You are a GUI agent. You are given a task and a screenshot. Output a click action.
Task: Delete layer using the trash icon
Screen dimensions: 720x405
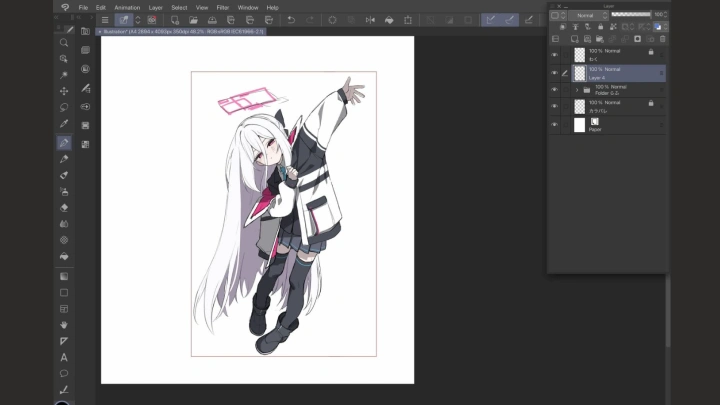pyautogui.click(x=661, y=38)
